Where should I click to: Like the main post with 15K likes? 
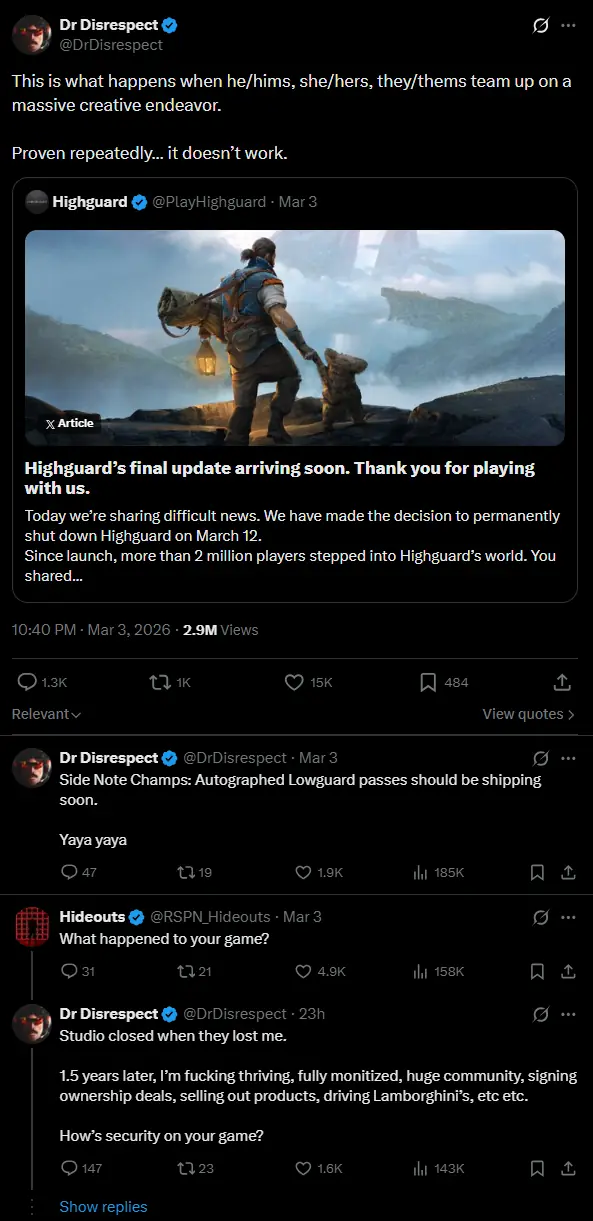pyautogui.click(x=308, y=682)
